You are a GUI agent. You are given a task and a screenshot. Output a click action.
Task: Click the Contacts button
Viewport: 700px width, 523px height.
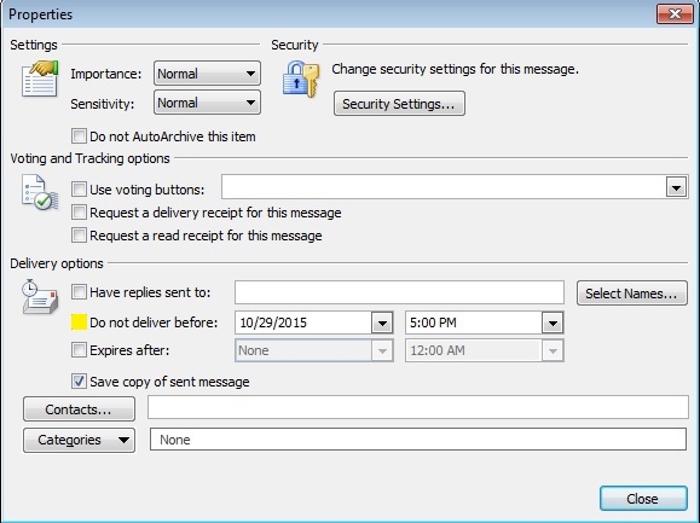(79, 409)
